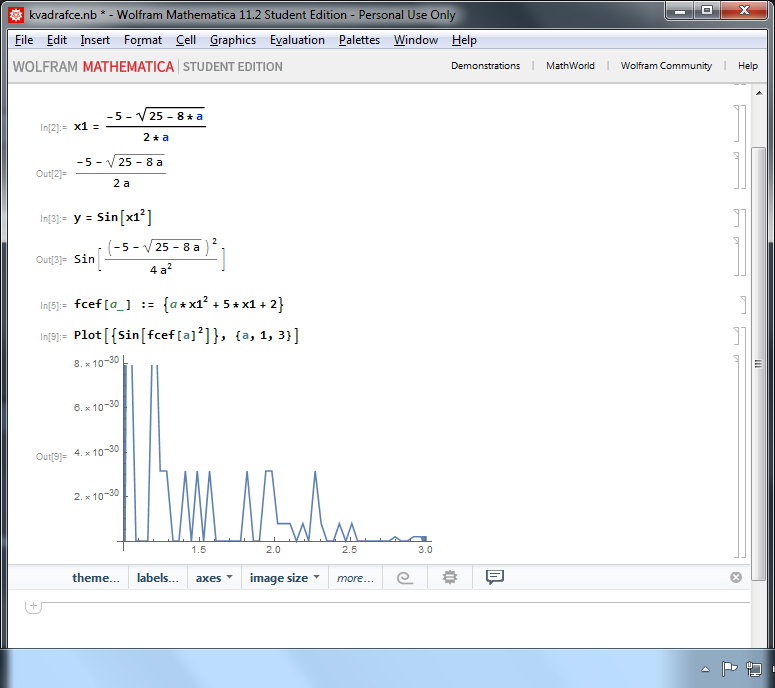This screenshot has height=688, width=775.
Task: Click the labels... suggestion button
Action: pyautogui.click(x=158, y=578)
